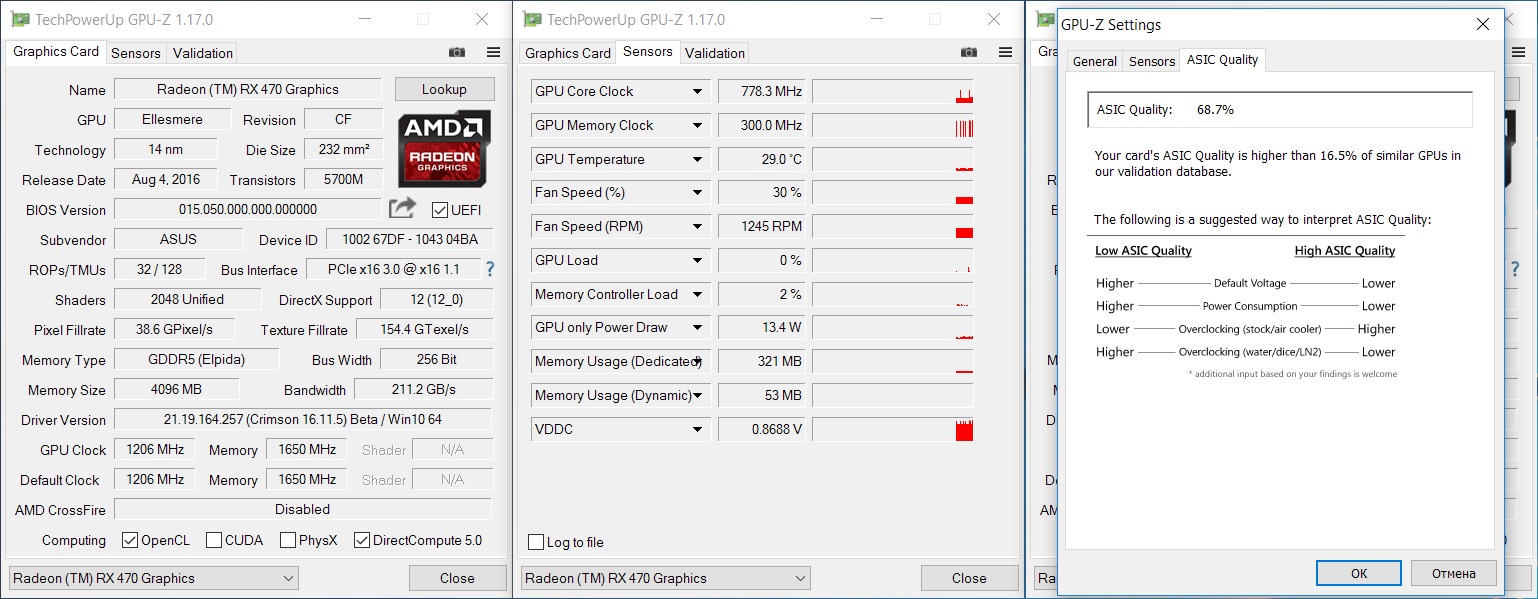Screen dimensions: 1538x599
Task: Click the Fan Speed (RPM) history graph
Action: click(x=892, y=226)
